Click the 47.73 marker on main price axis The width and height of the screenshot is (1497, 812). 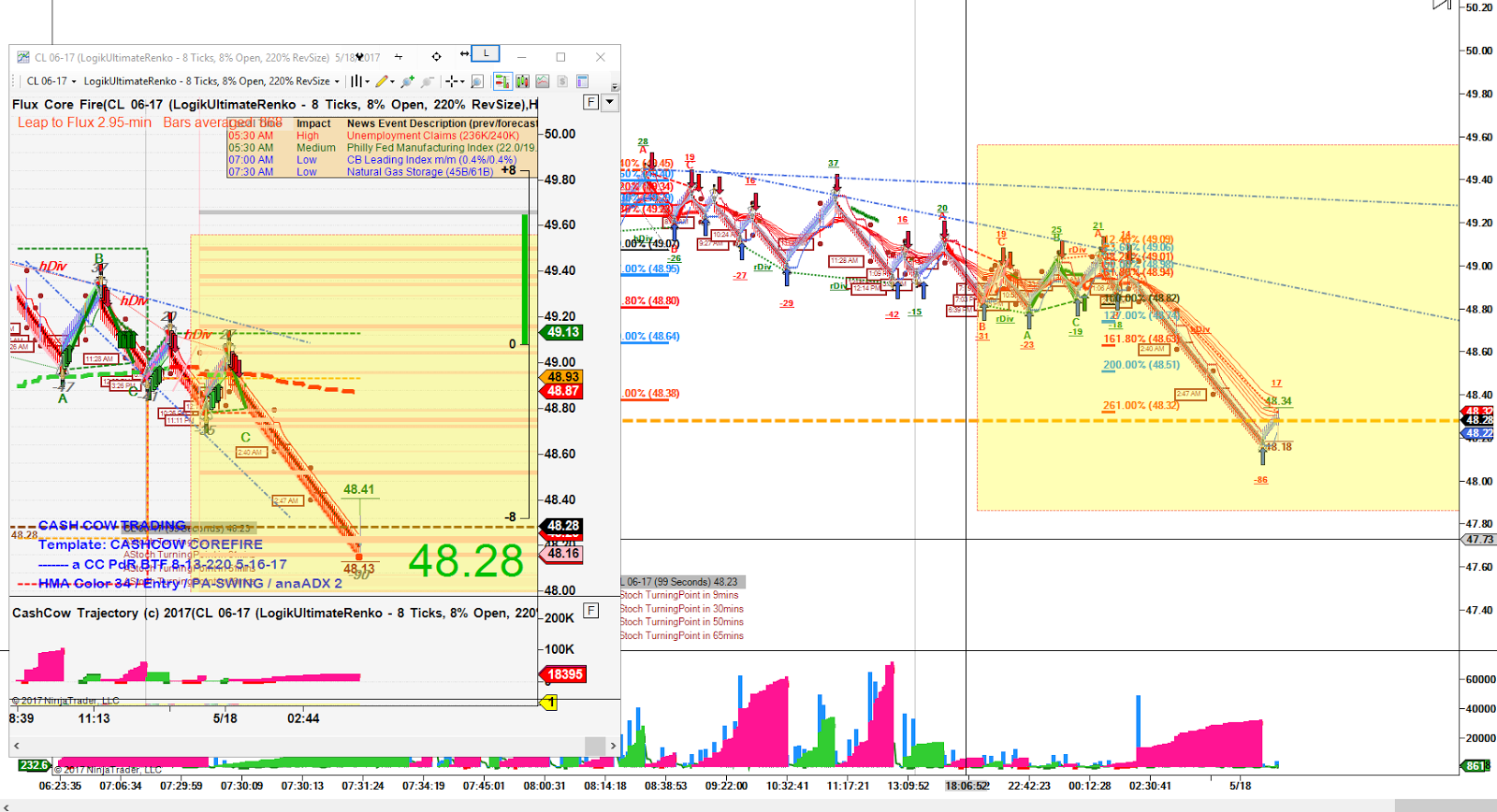click(x=1479, y=540)
